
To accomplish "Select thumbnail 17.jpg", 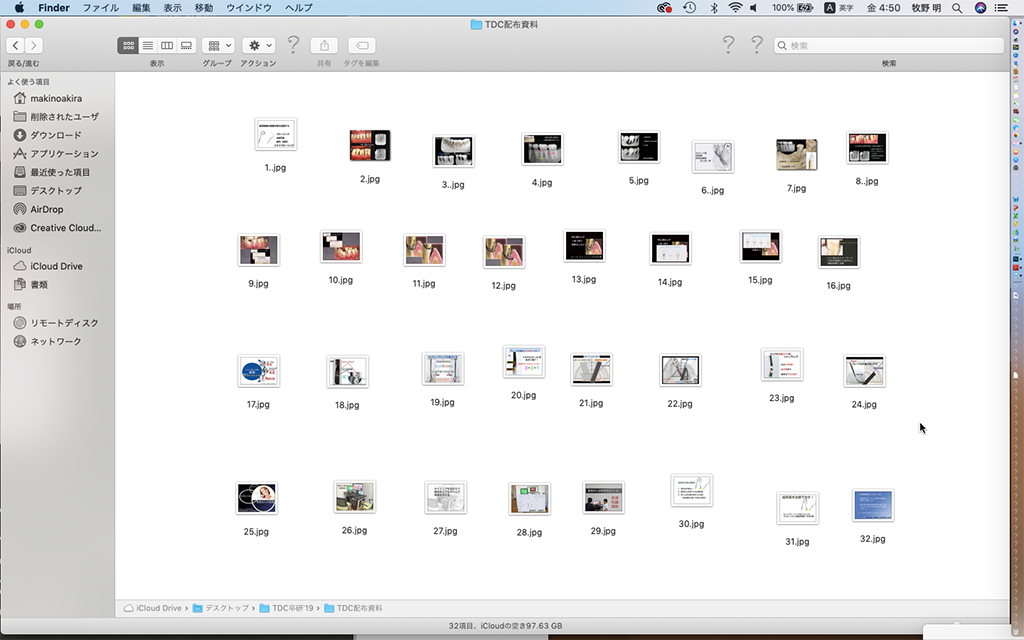I will pos(259,371).
